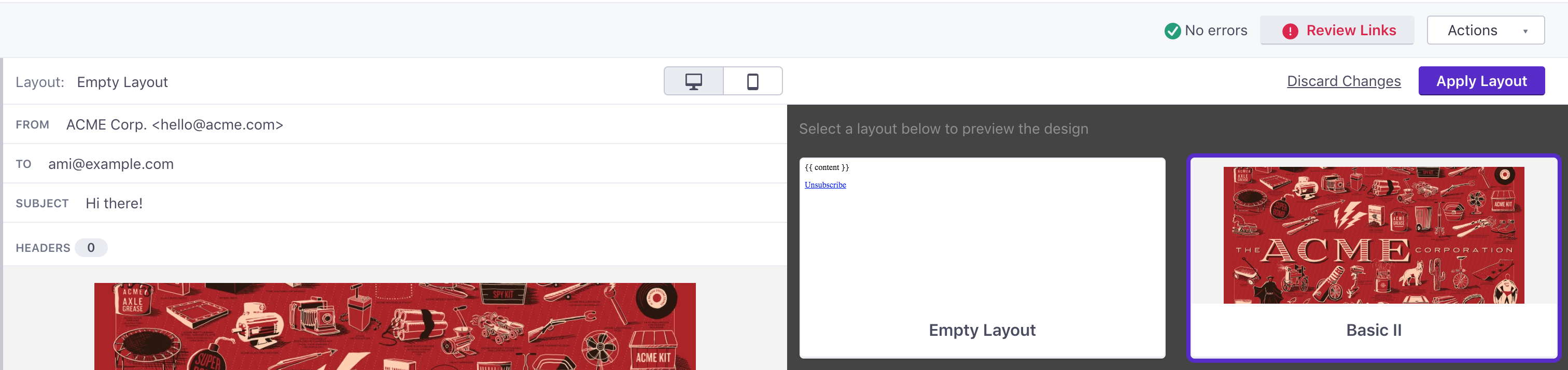Click the From address ACME Corp. field
Screen dimensions: 1568x370
(x=174, y=125)
